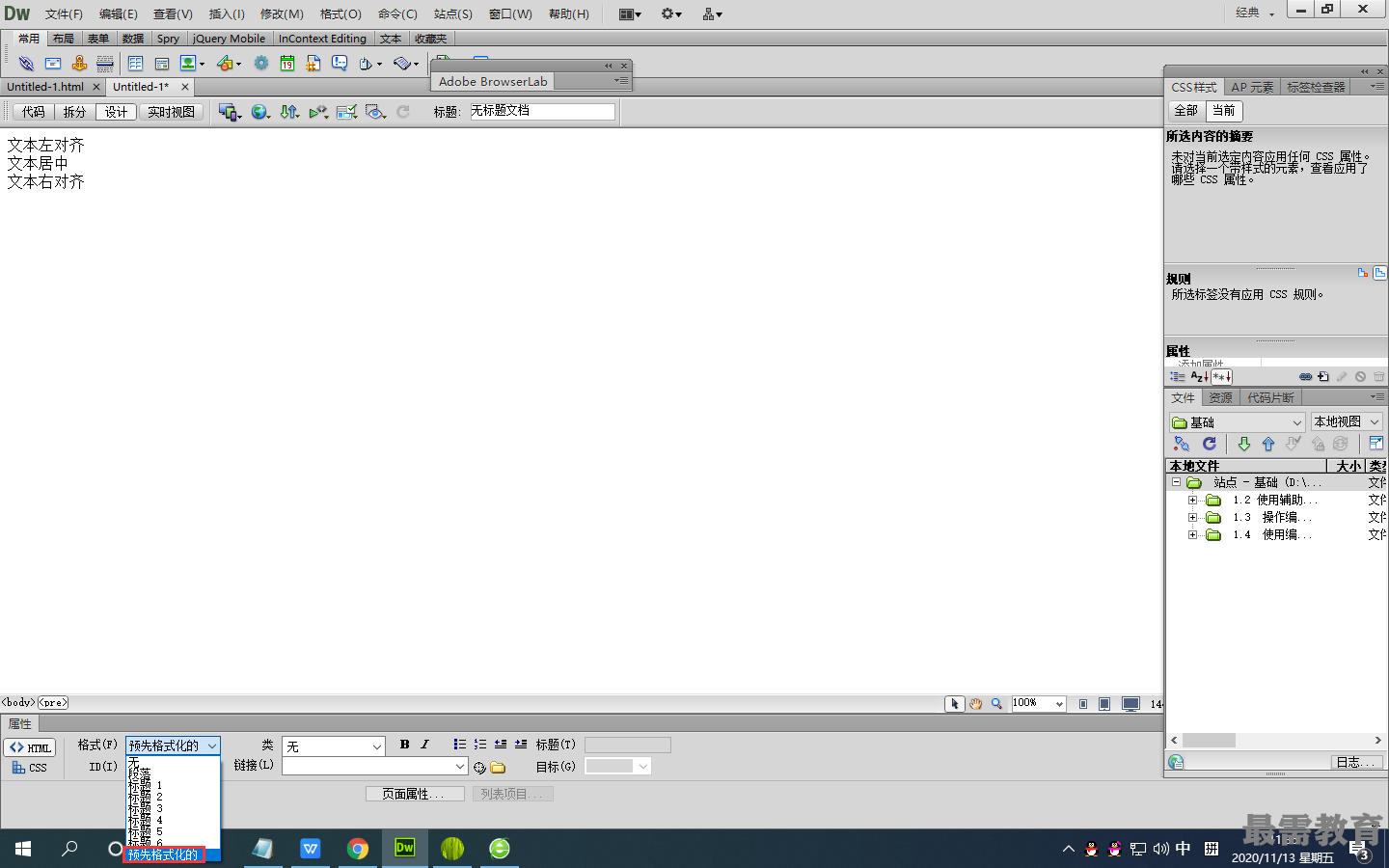The image size is (1389, 868).
Task: Show only set CSS properties
Action: point(1222,377)
